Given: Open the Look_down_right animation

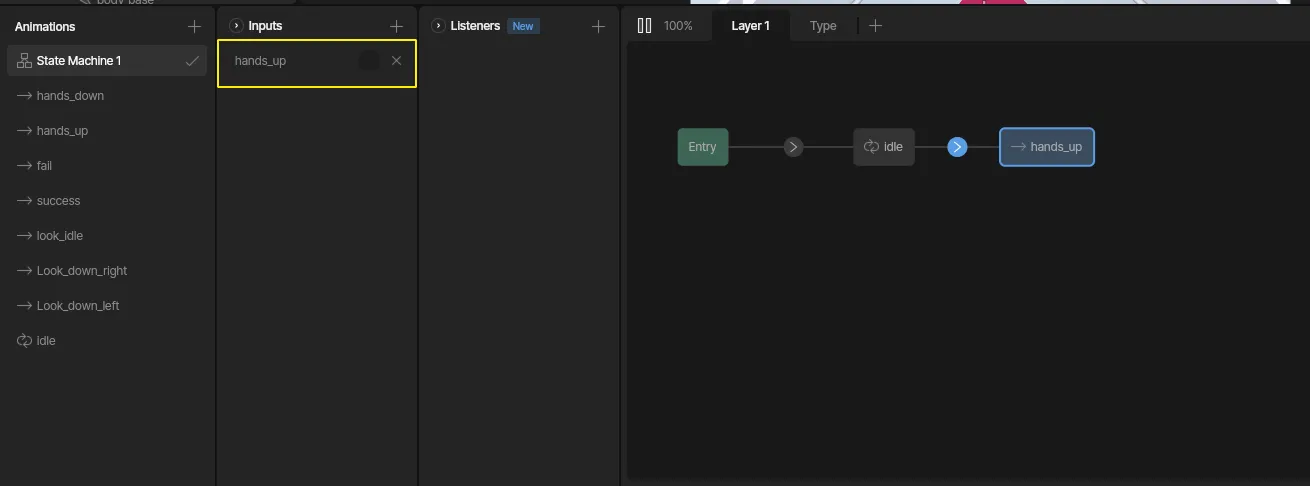Looking at the screenshot, I should tap(82, 271).
